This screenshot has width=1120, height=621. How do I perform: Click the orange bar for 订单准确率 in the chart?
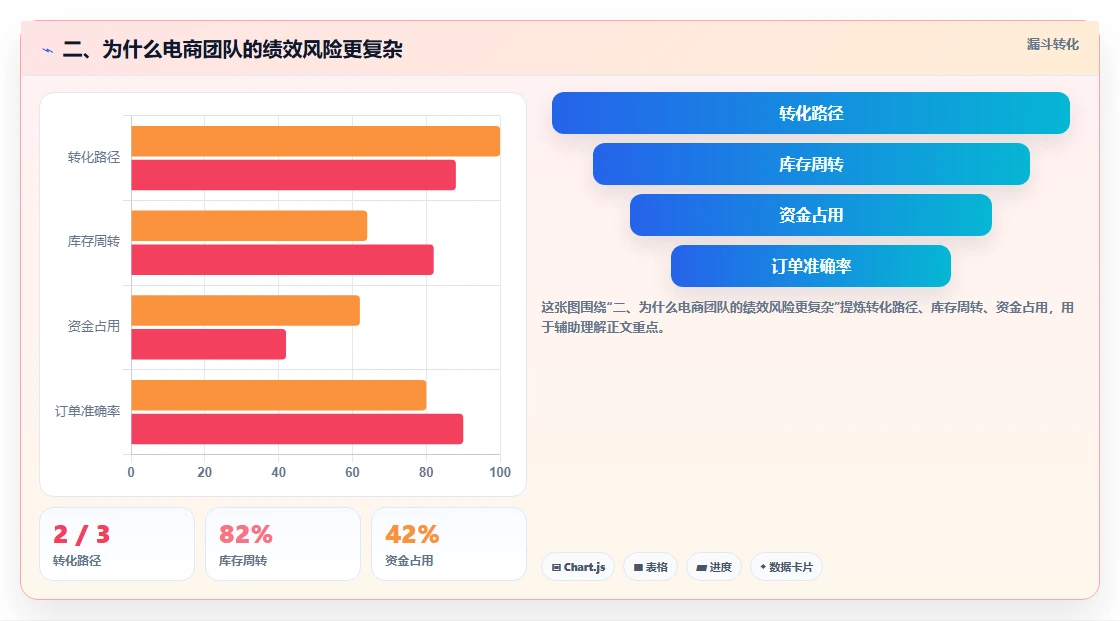279,395
